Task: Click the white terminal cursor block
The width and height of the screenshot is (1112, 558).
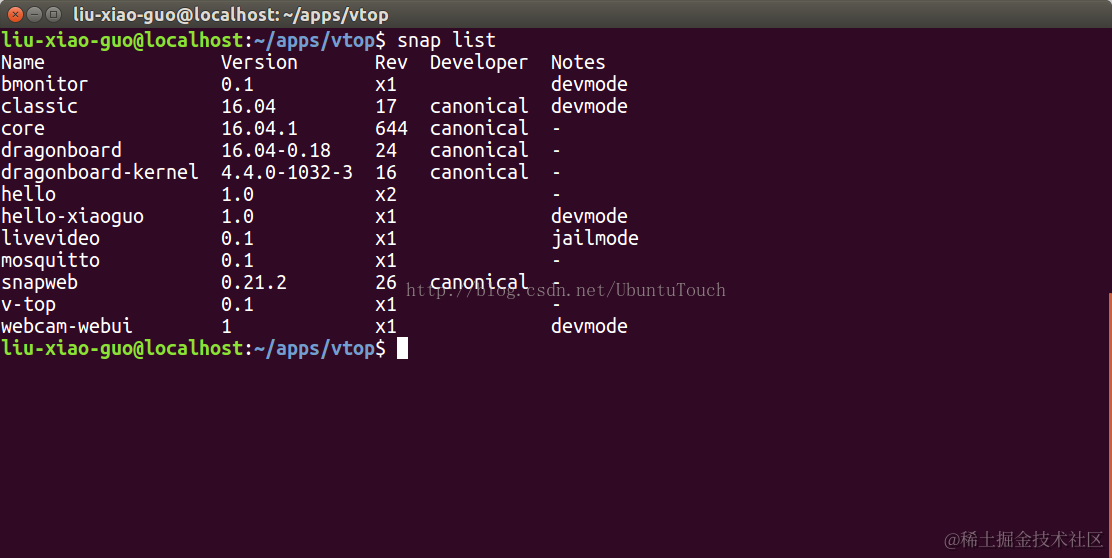Action: coord(402,348)
